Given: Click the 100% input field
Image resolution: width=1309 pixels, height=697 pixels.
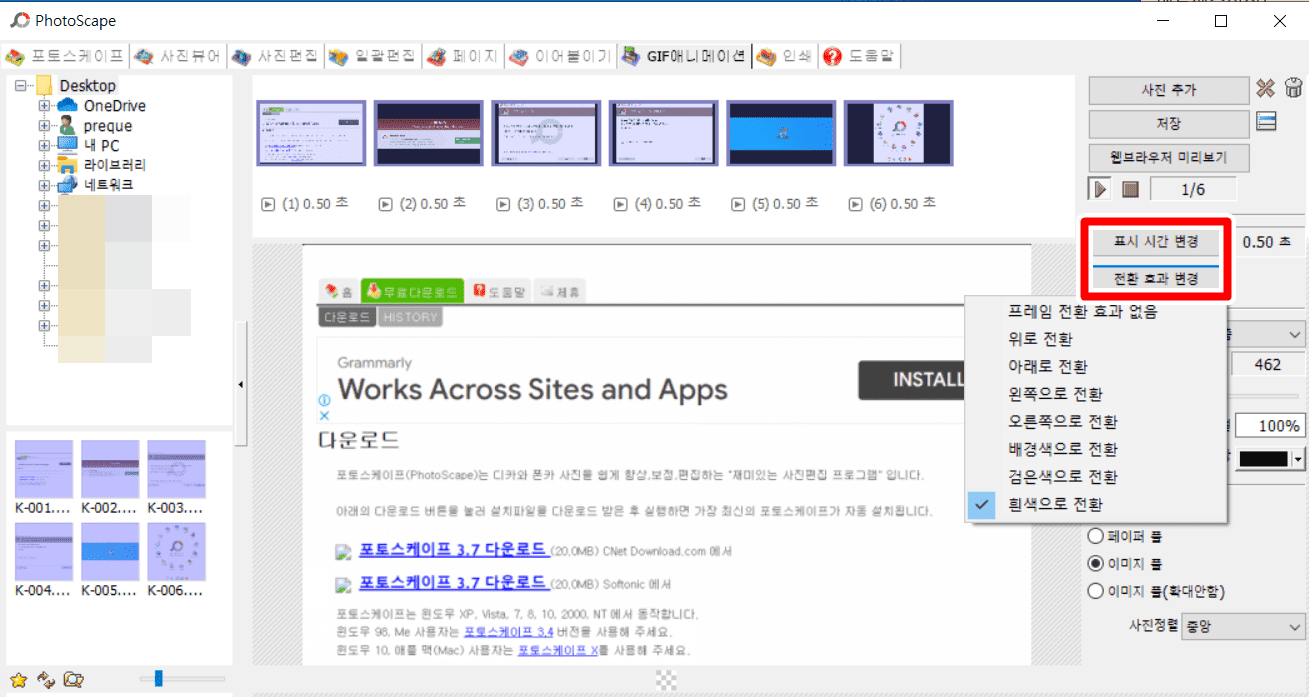Looking at the screenshot, I should click(1270, 425).
